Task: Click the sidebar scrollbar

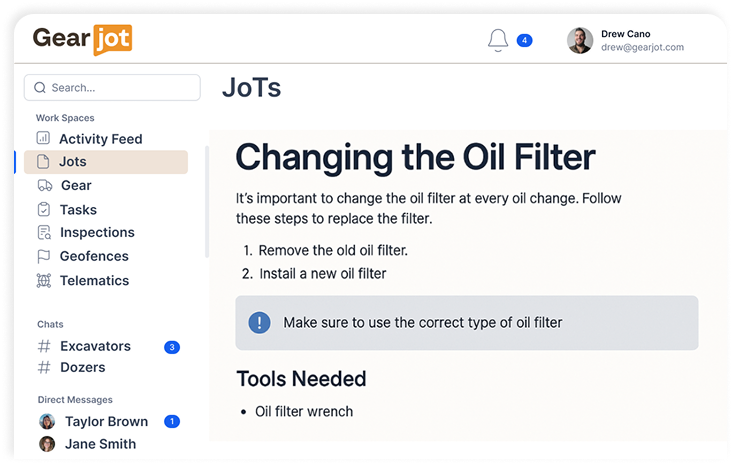Action: click(x=207, y=200)
